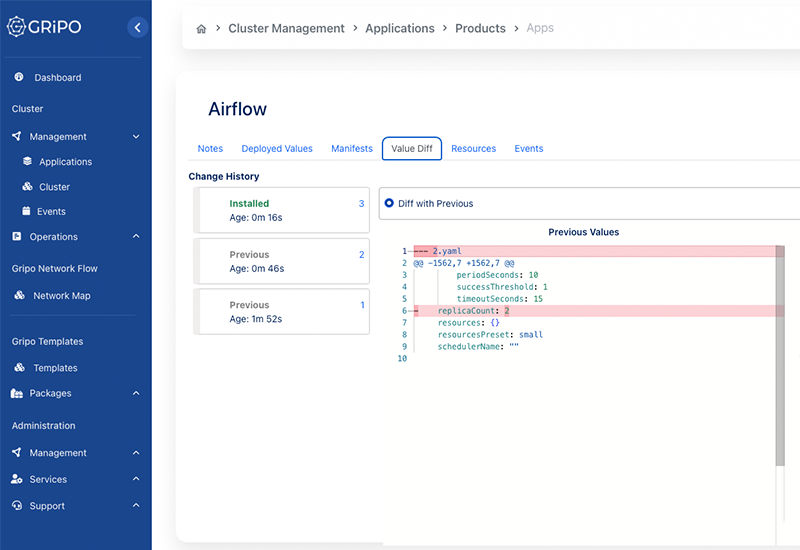The height and width of the screenshot is (550, 800).
Task: Click the Services user-gear icon
Action: 17,479
